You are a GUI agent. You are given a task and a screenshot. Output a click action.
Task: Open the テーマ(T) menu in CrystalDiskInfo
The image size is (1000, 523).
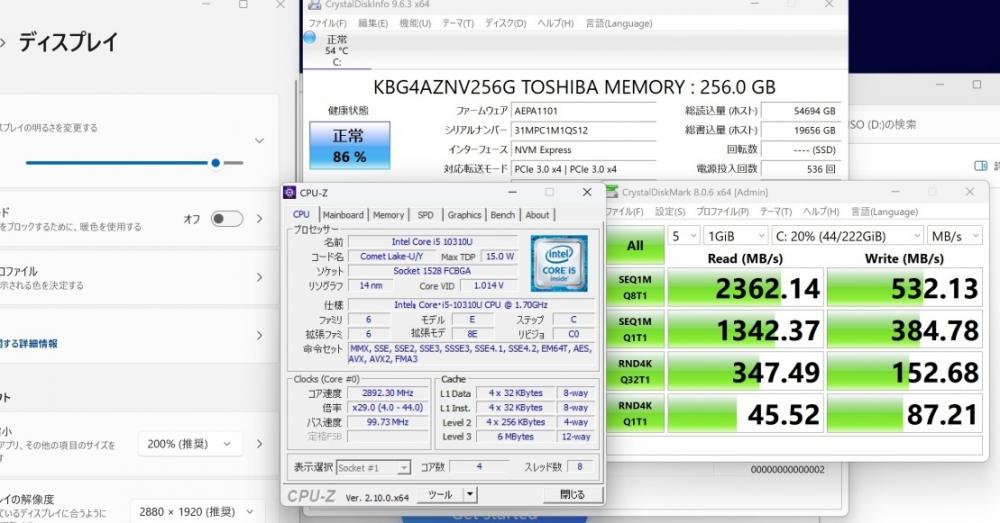458,24
